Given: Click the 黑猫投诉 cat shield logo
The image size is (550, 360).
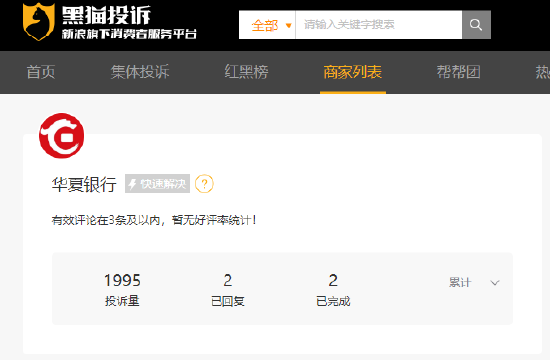Looking at the screenshot, I should [39, 21].
